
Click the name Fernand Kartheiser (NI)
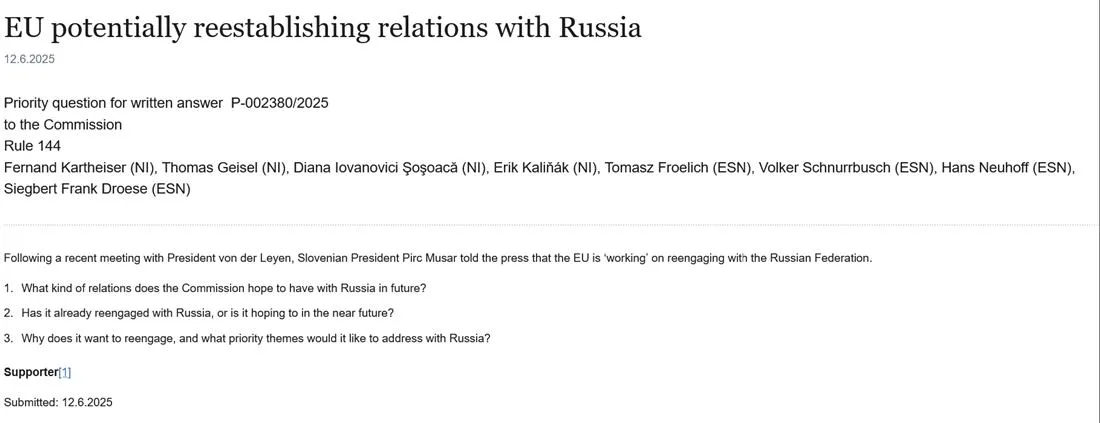pyautogui.click(x=79, y=167)
